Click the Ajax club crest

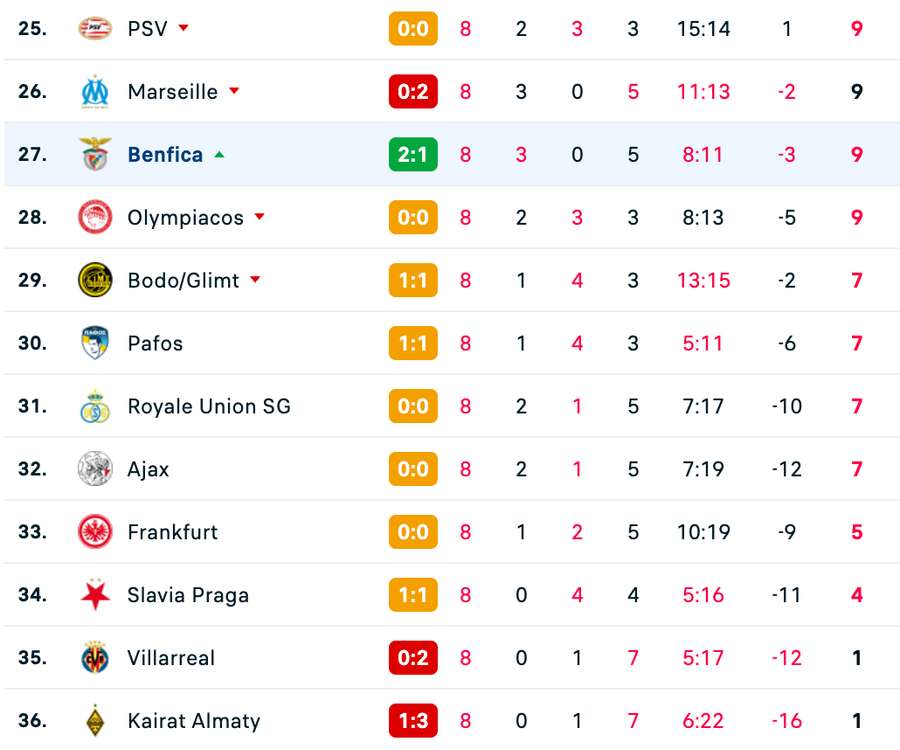[97, 469]
